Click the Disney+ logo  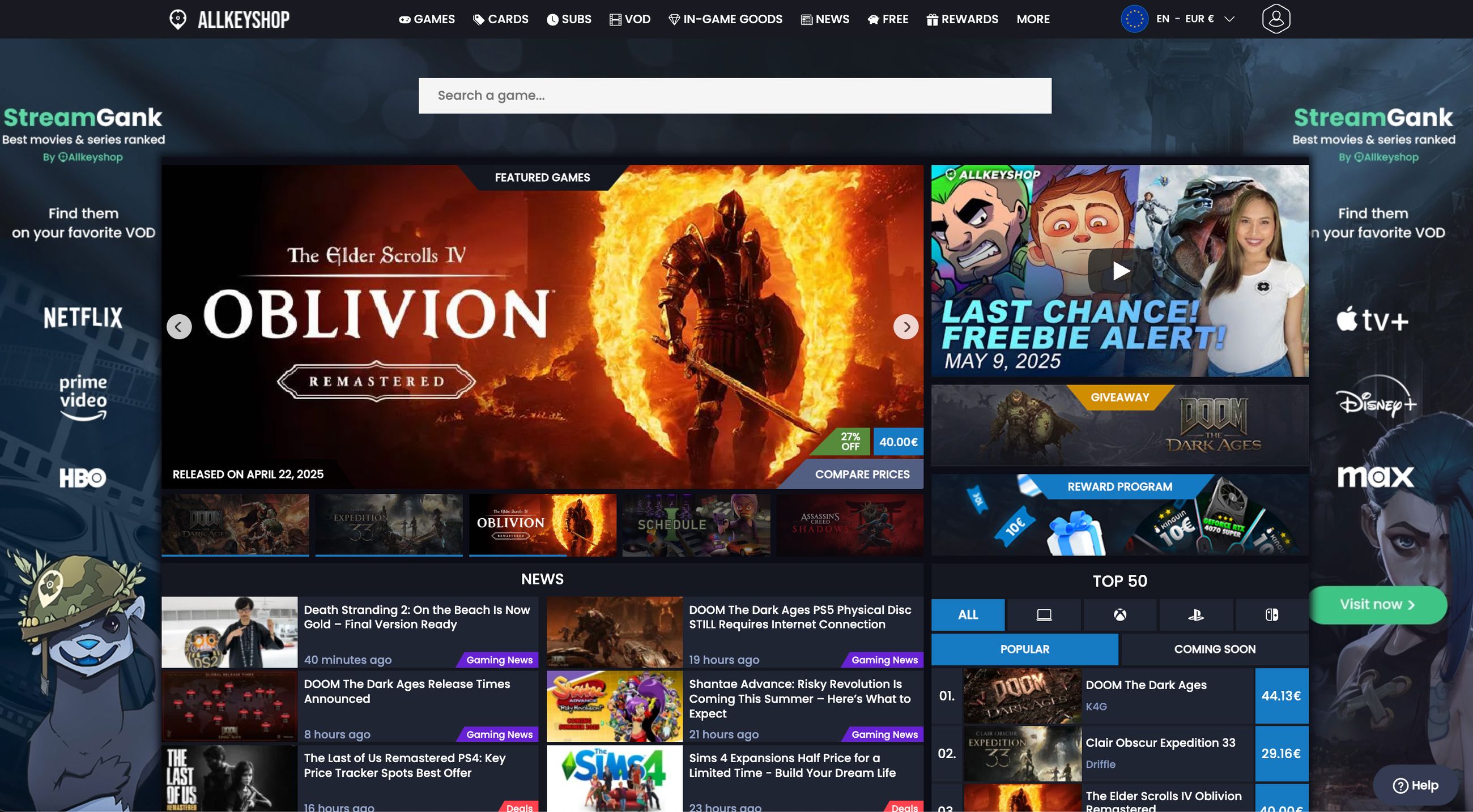pyautogui.click(x=1375, y=397)
